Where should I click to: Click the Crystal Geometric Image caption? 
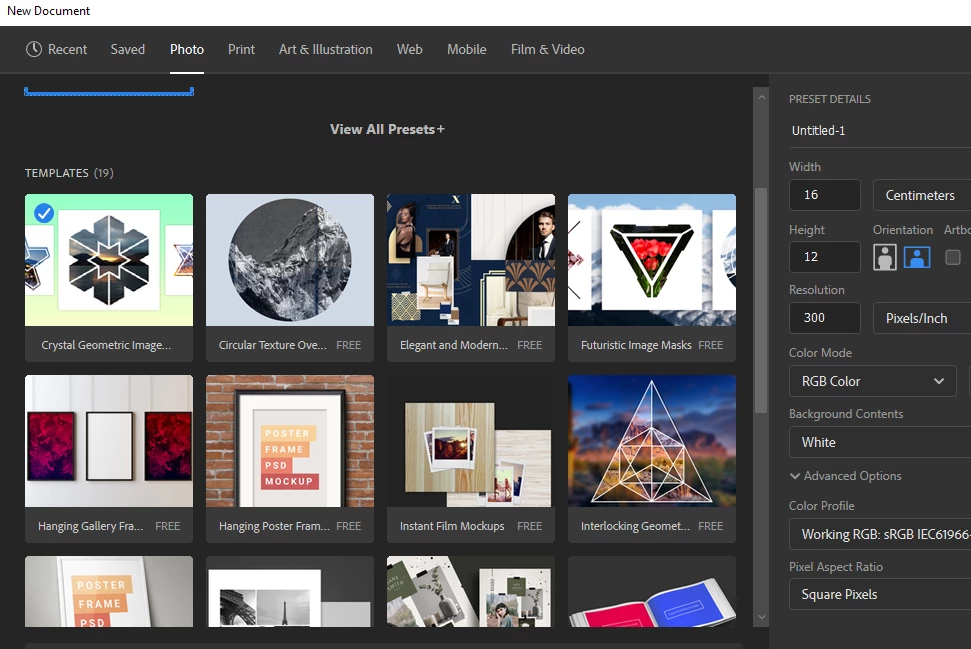tap(106, 345)
